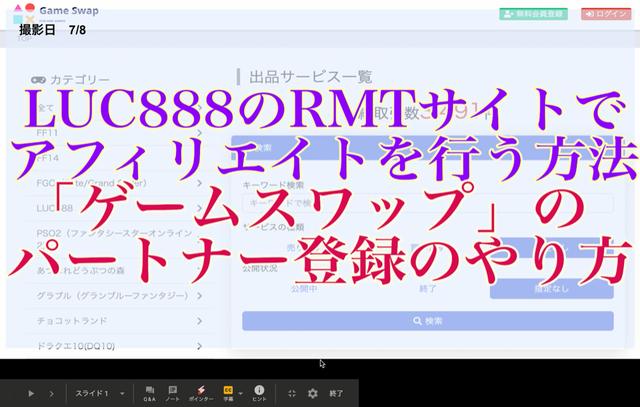Open slideshow settings gear icon
The height and width of the screenshot is (407, 640).
312,394
